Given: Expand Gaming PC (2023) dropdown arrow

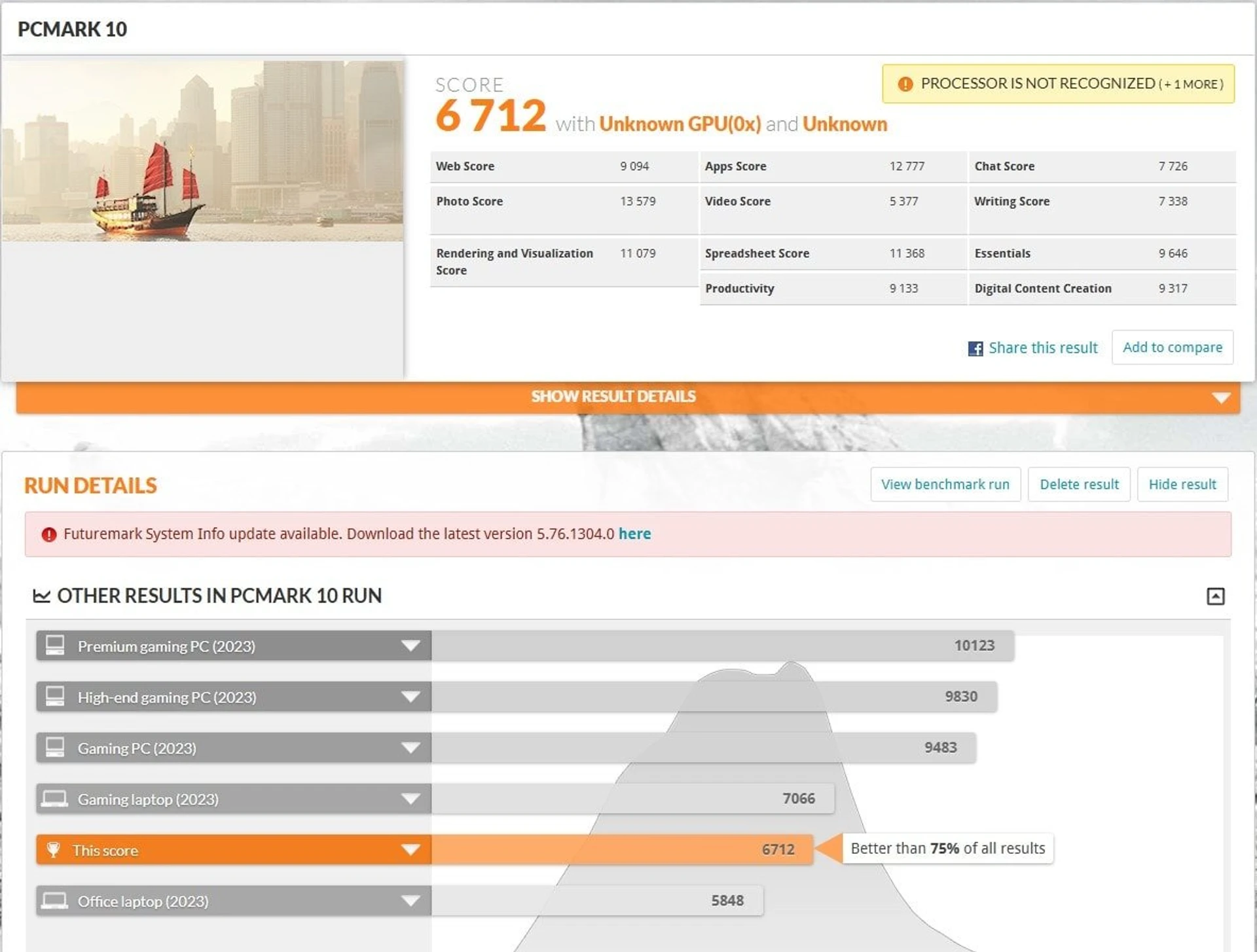Looking at the screenshot, I should click(410, 748).
